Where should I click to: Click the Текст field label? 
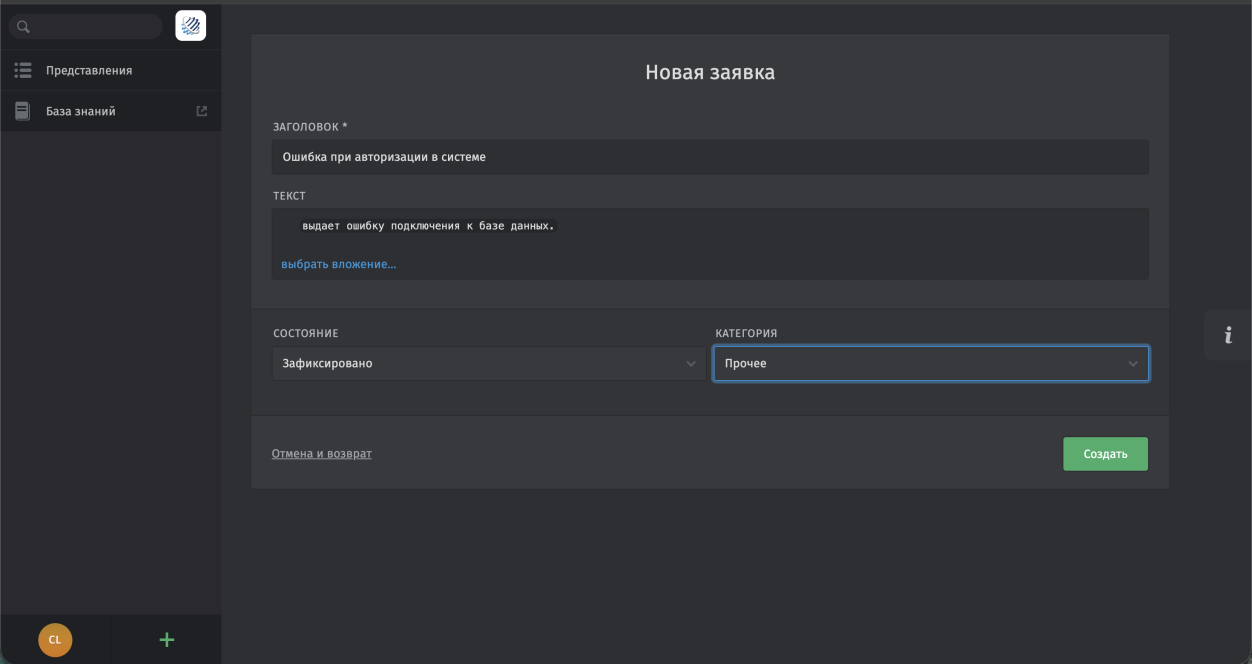pyautogui.click(x=289, y=196)
